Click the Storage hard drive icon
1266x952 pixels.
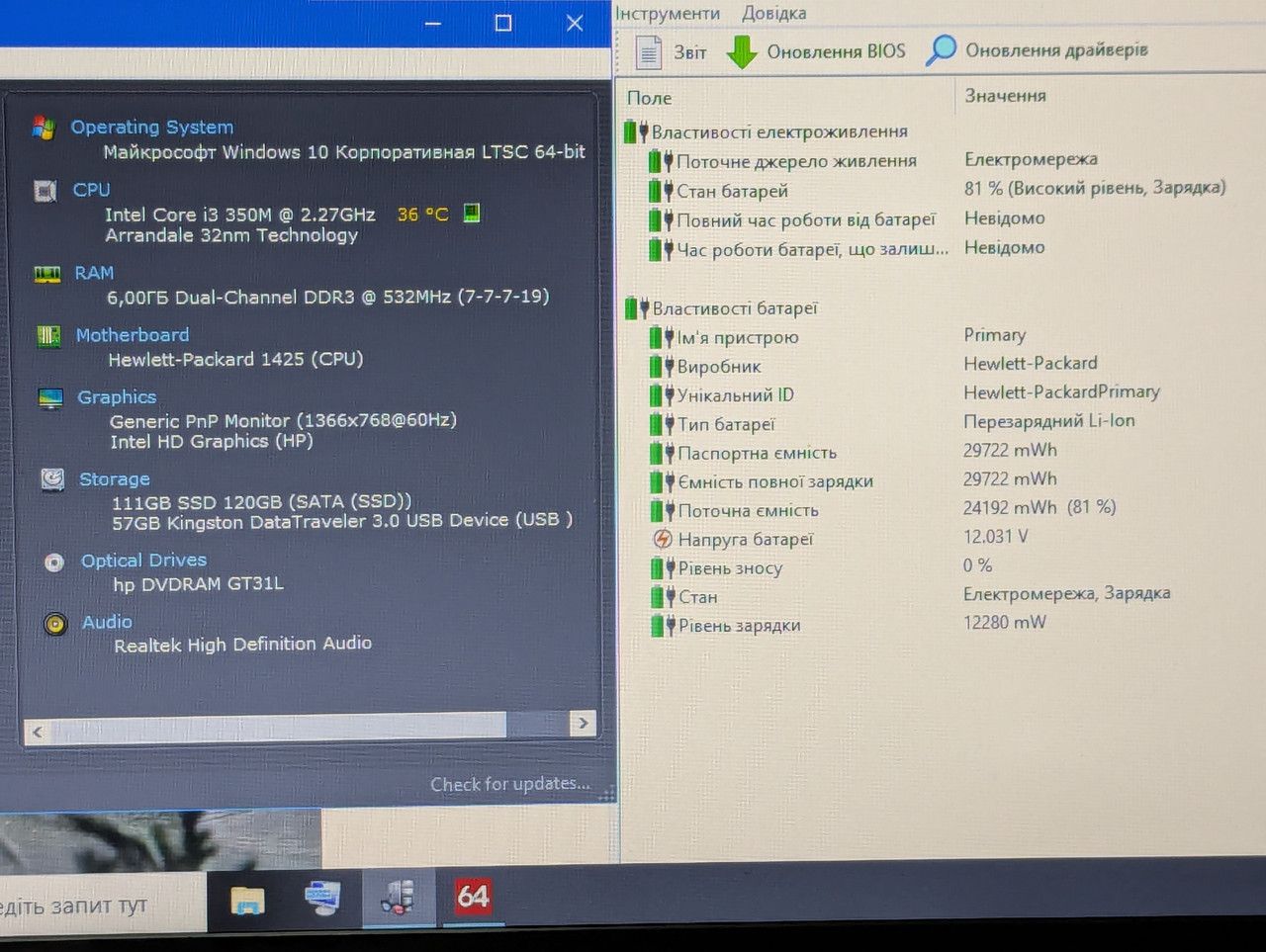(52, 479)
